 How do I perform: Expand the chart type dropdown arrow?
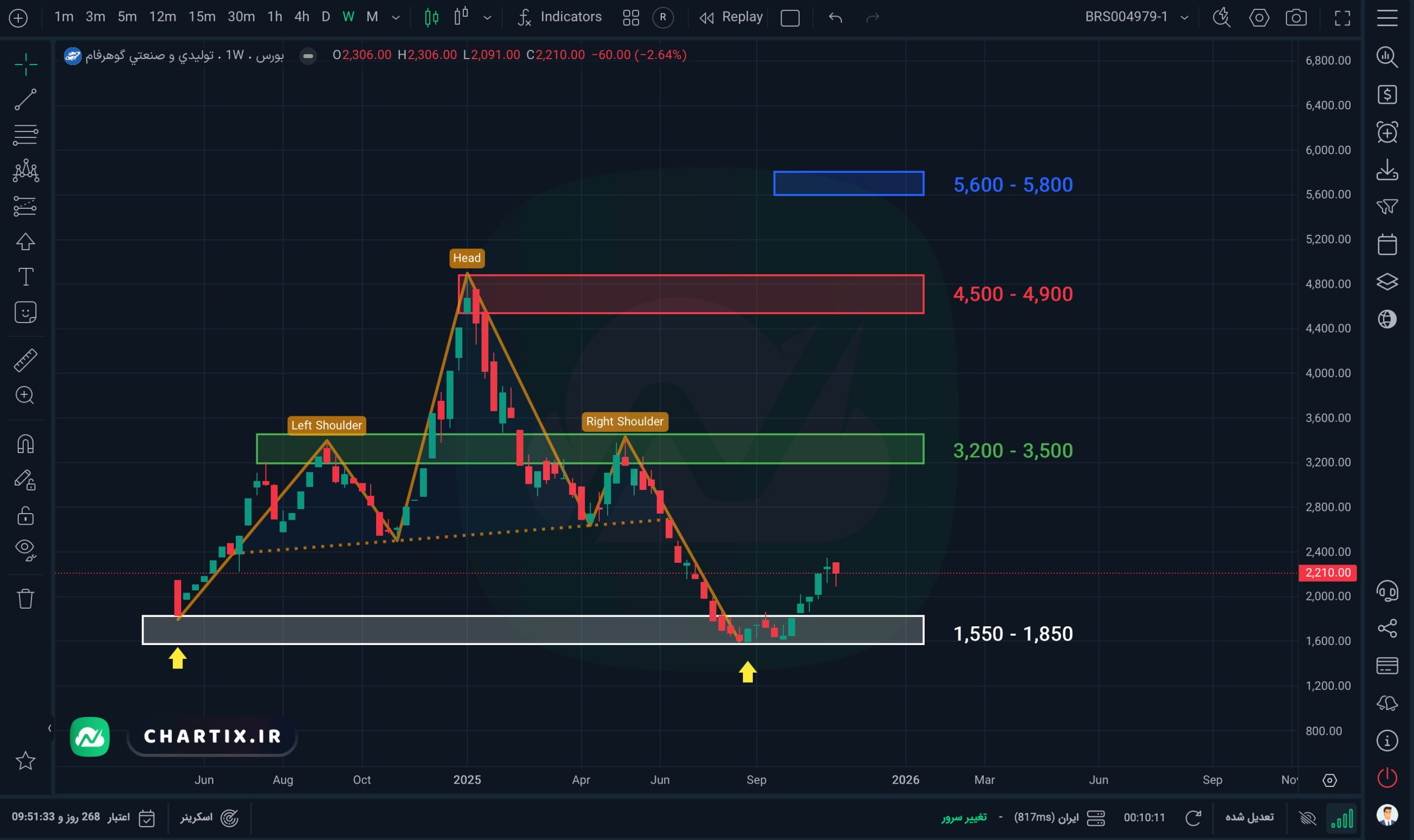pos(487,18)
